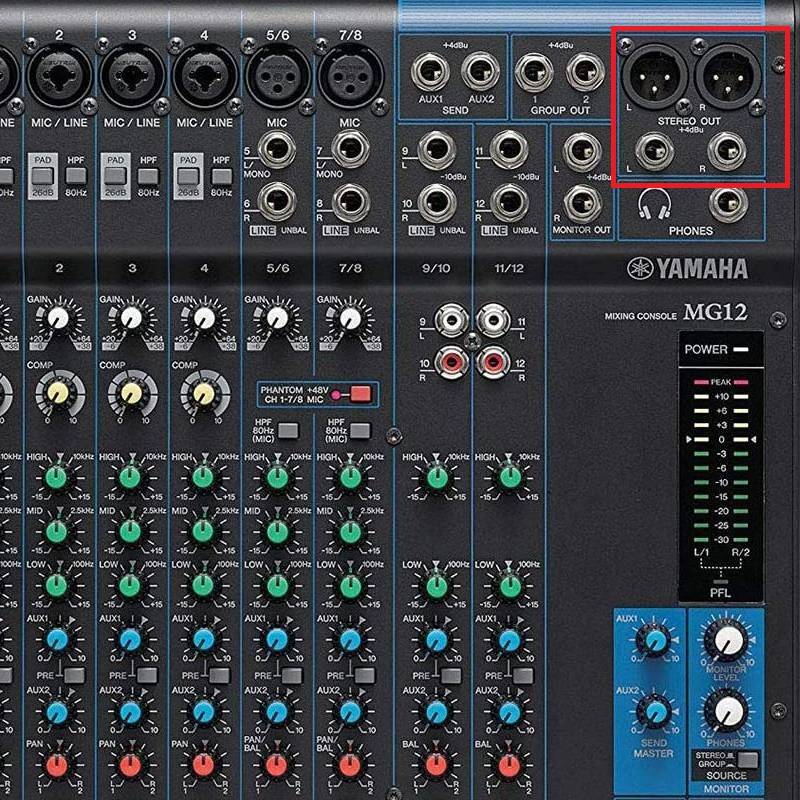Click red PAN knob on channel 2

(57, 765)
